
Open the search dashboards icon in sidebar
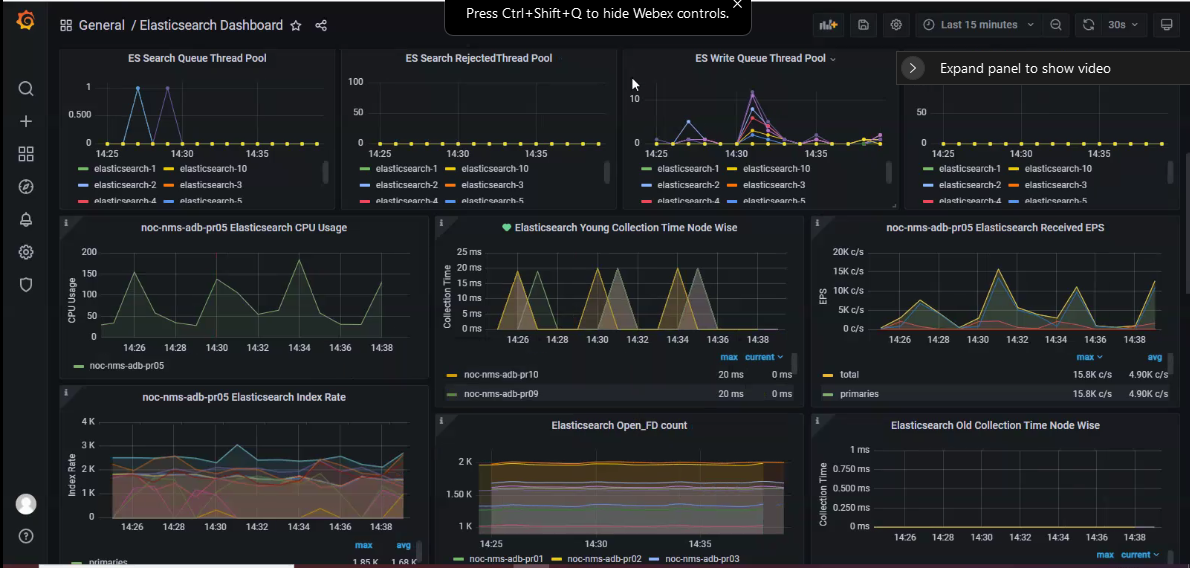pos(26,89)
